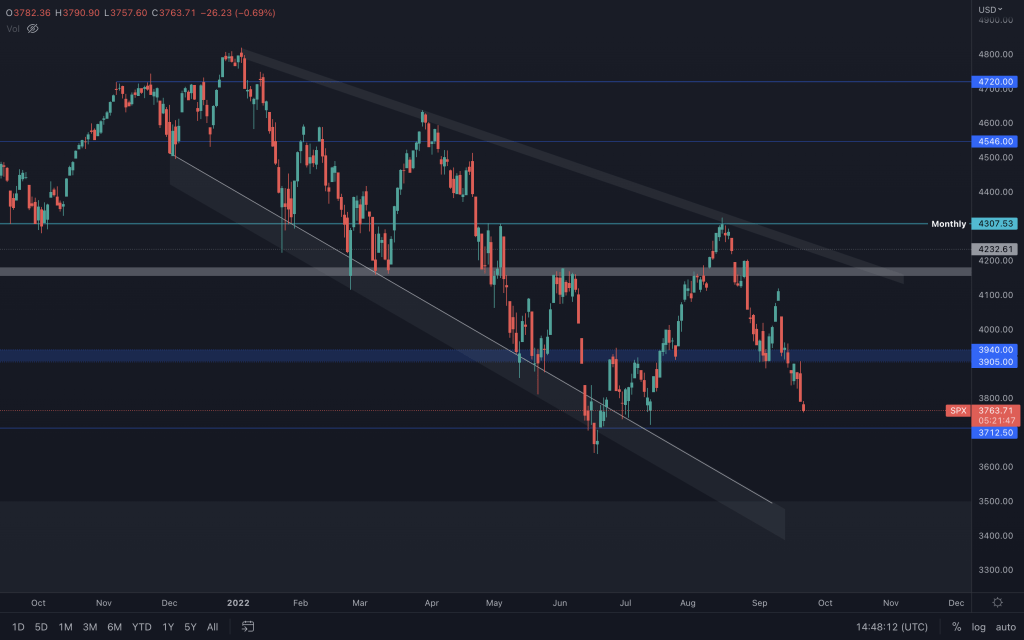Click the 4000.00 tick on price axis
The image size is (1024, 640).
(x=995, y=330)
